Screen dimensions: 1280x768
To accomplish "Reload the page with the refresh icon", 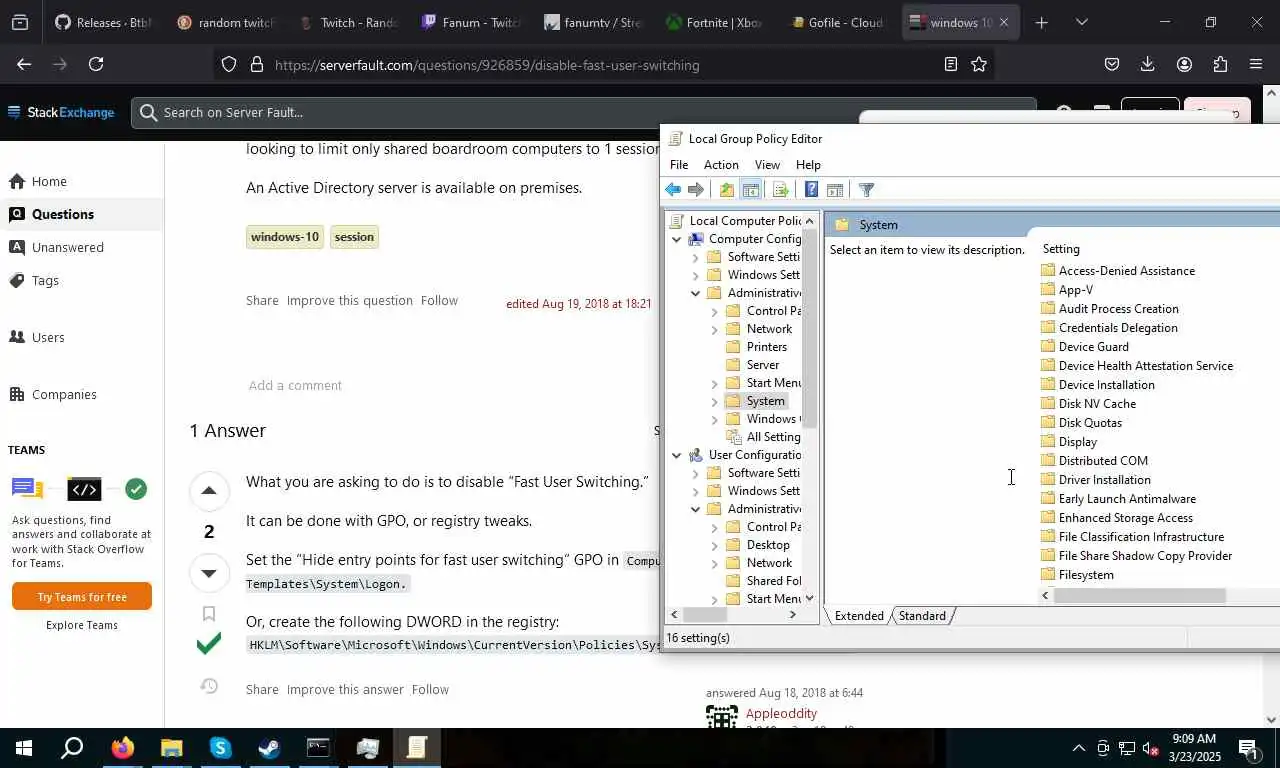I will [x=96, y=64].
